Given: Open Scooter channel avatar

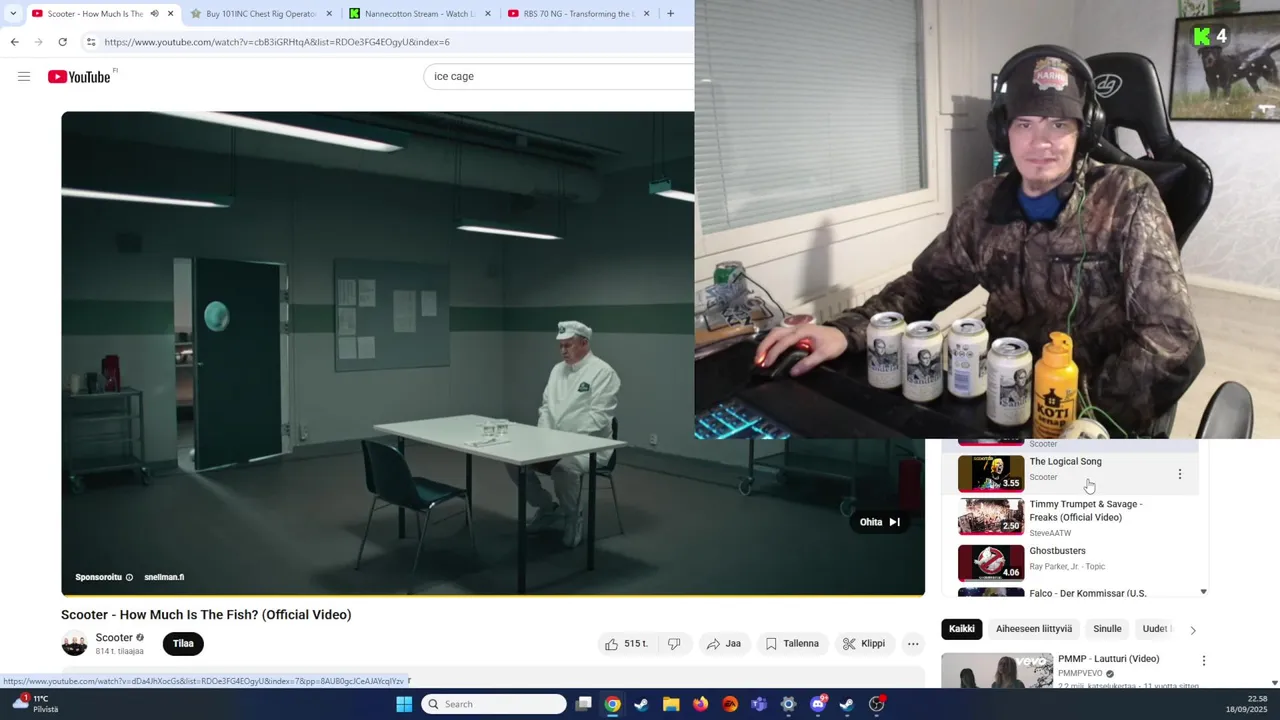Looking at the screenshot, I should pos(74,644).
